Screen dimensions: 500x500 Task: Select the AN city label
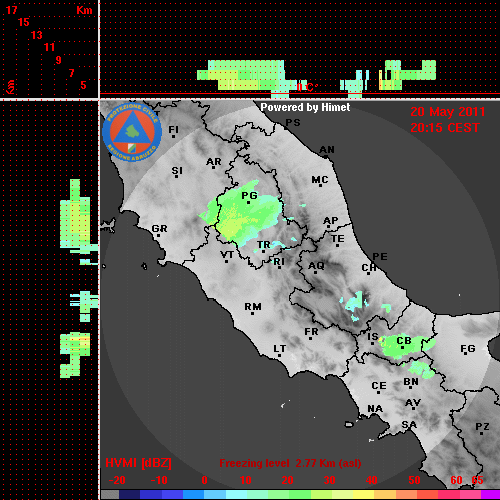coord(327,150)
